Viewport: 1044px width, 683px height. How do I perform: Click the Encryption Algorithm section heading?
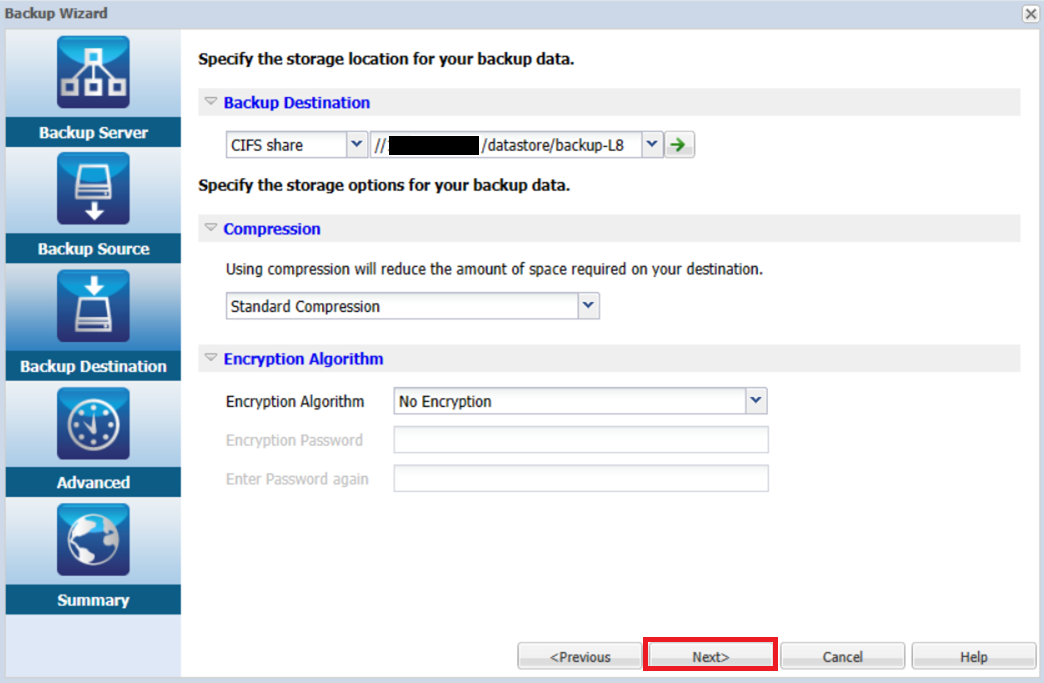303,359
